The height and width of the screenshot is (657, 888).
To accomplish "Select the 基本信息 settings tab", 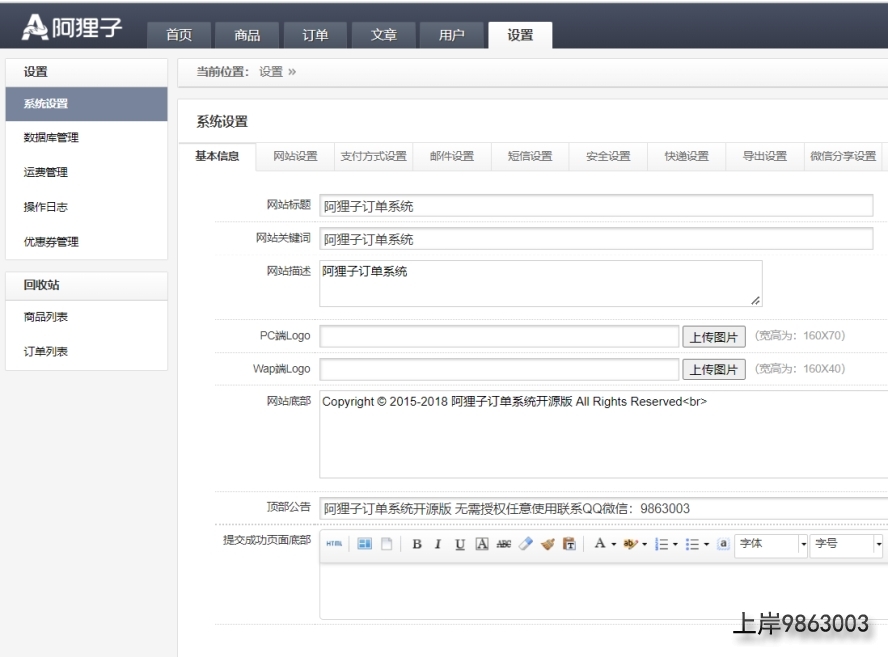I will tap(217, 156).
